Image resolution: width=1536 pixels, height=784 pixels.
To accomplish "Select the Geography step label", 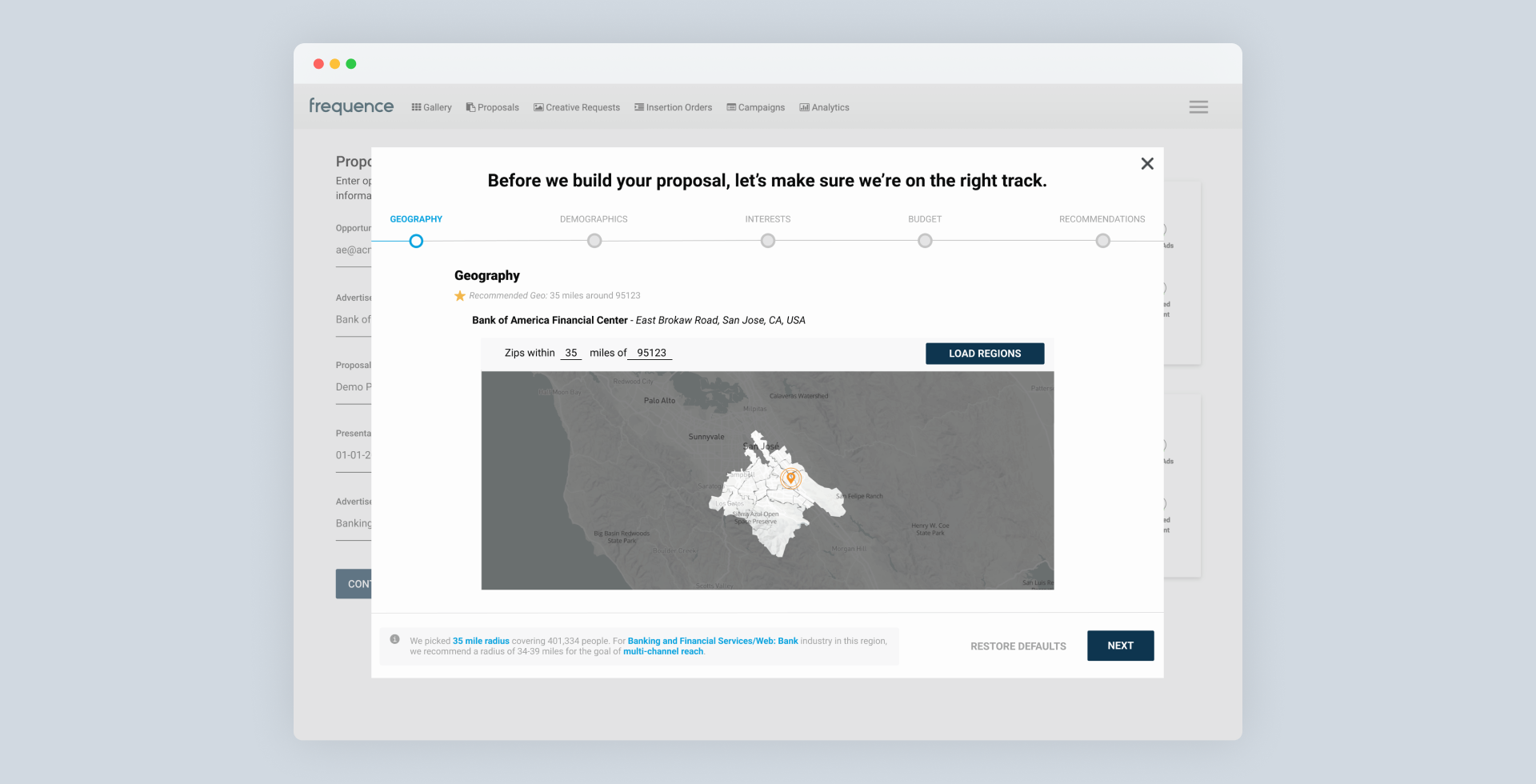I will coord(416,219).
